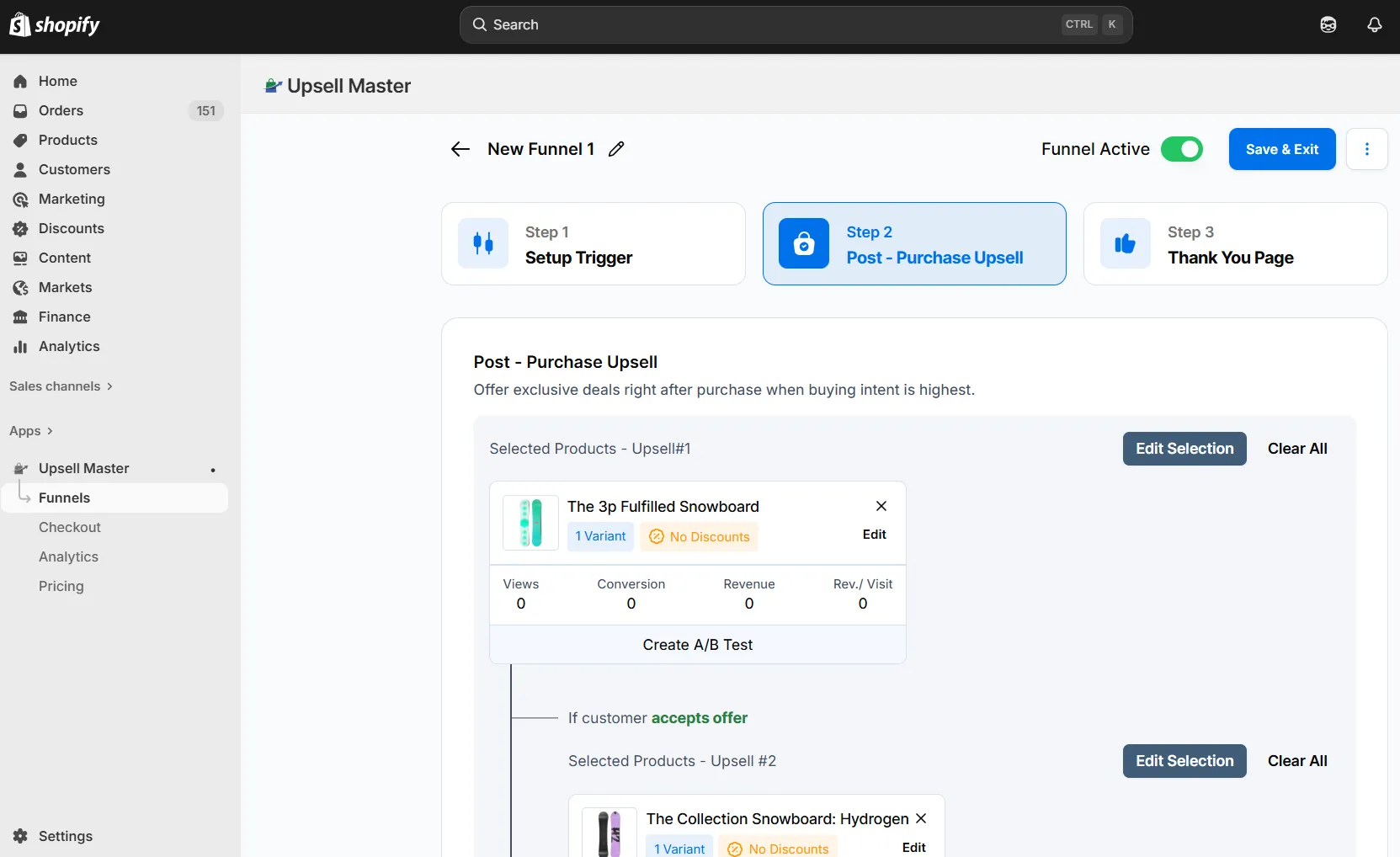This screenshot has width=1400, height=857.
Task: Open Funnels under Upsell Master
Action: click(65, 498)
